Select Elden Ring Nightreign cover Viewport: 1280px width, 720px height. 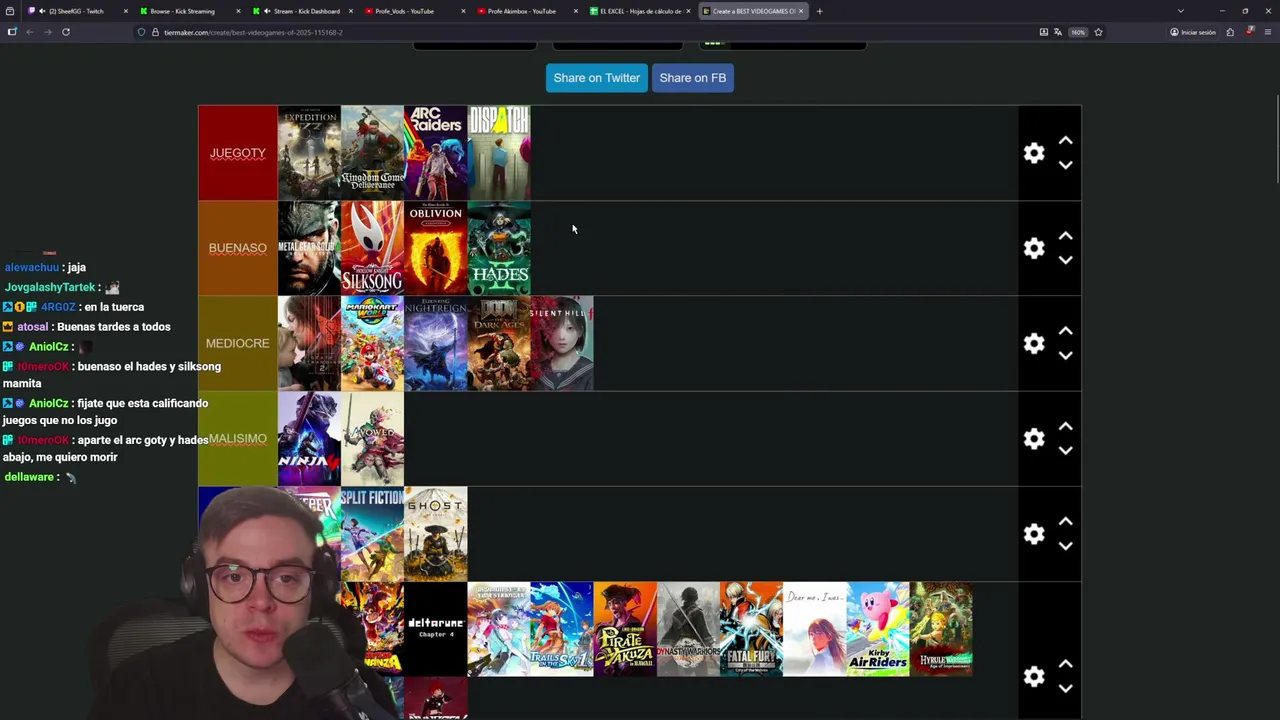pos(435,343)
